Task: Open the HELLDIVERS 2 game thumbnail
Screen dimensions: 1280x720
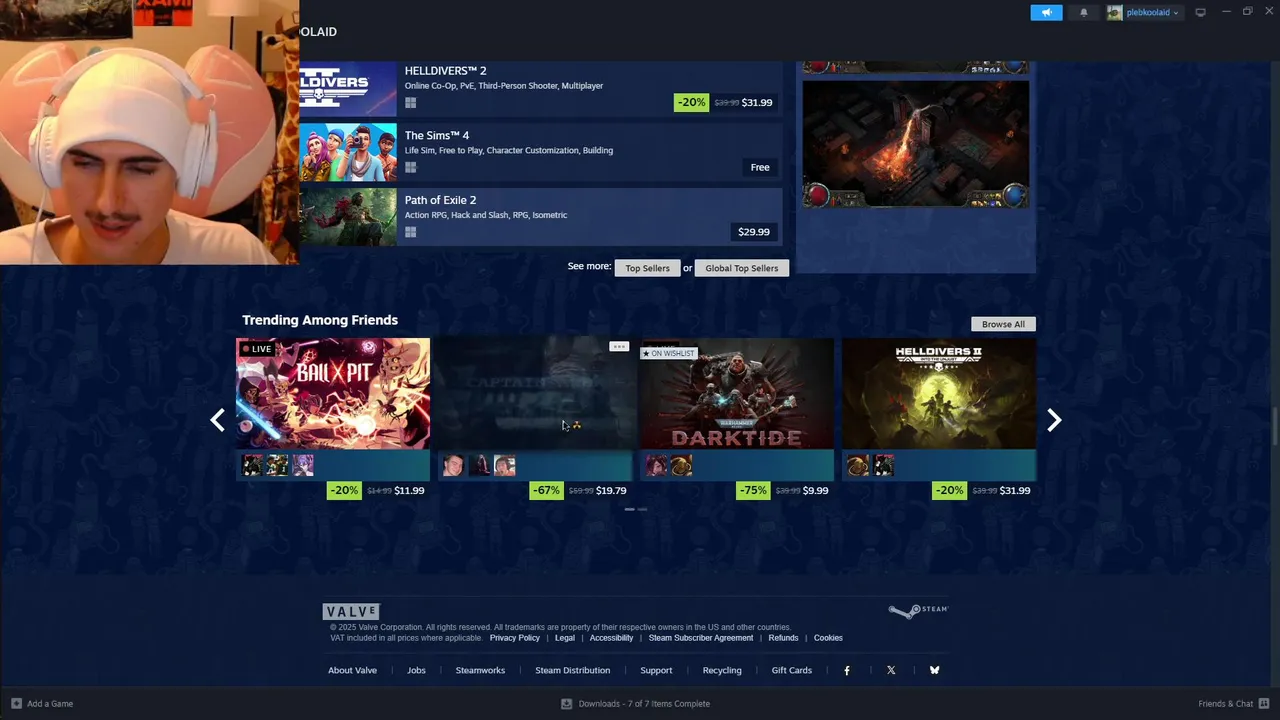Action: pos(348,89)
